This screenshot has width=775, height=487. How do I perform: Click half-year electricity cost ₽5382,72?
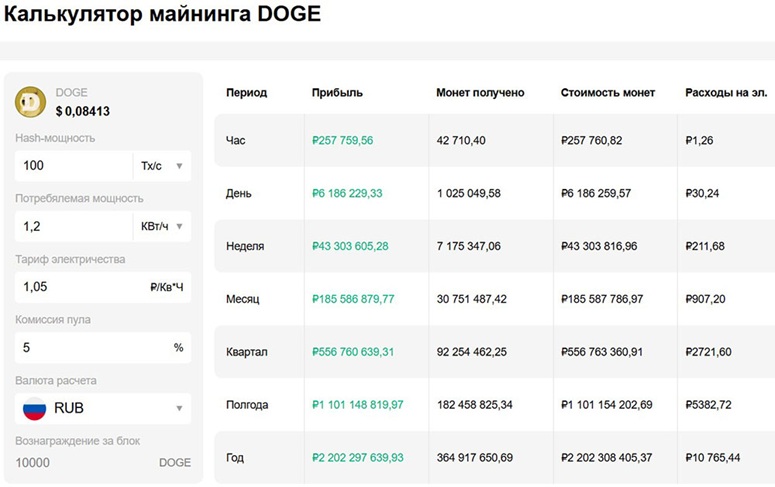coord(708,405)
